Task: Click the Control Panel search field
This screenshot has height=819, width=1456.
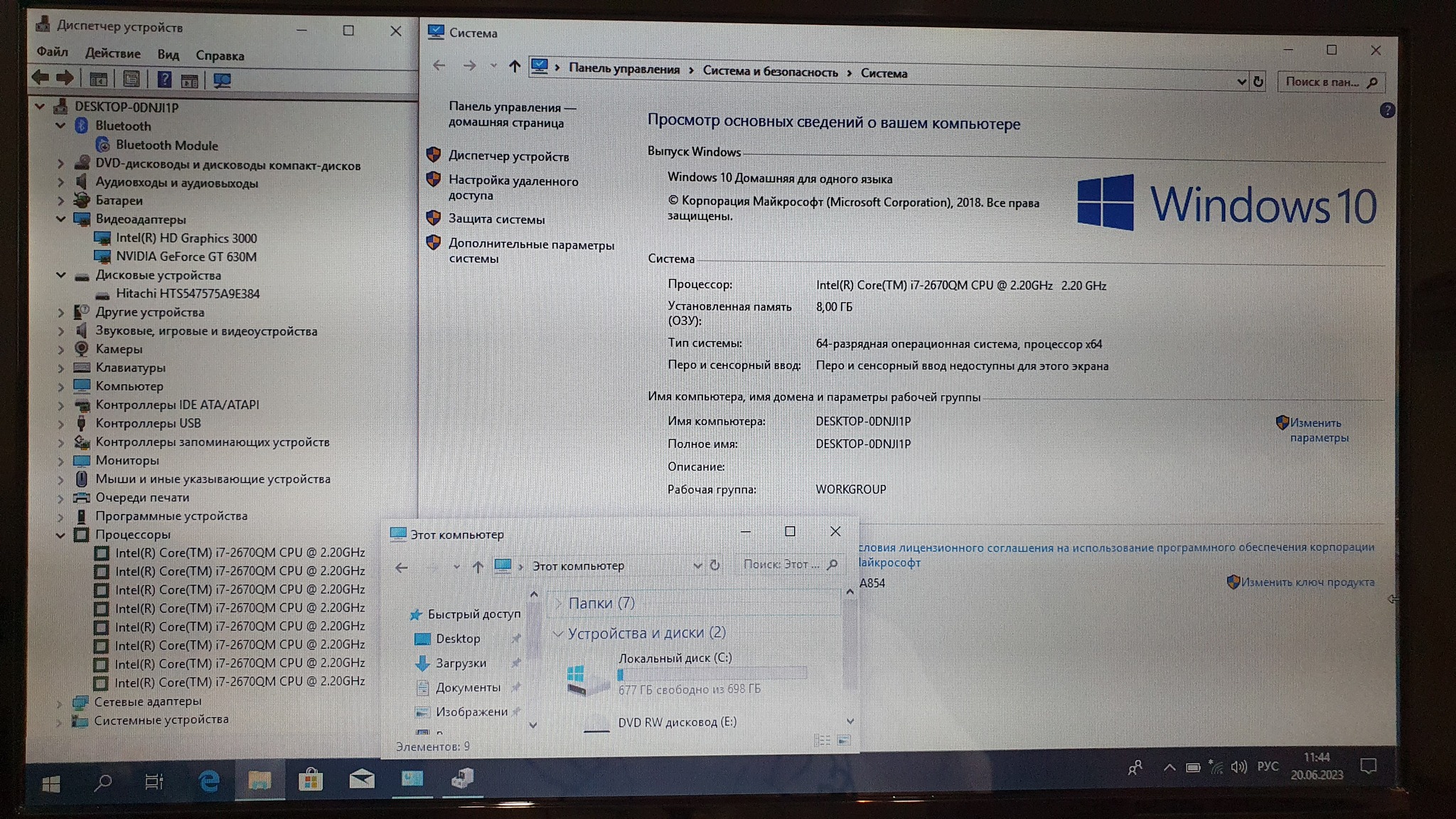Action: pyautogui.click(x=1322, y=82)
